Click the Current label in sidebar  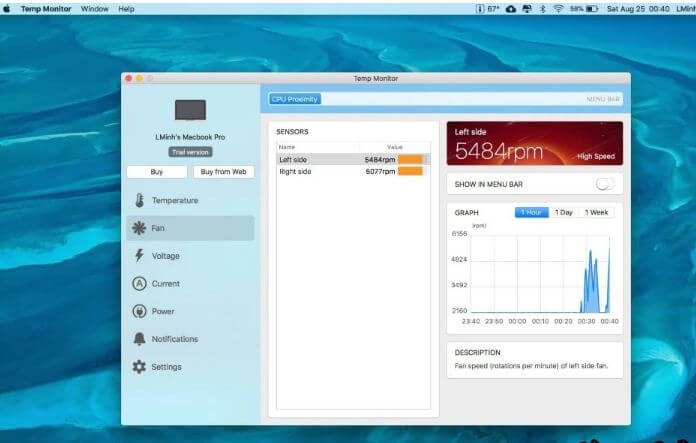tap(166, 284)
